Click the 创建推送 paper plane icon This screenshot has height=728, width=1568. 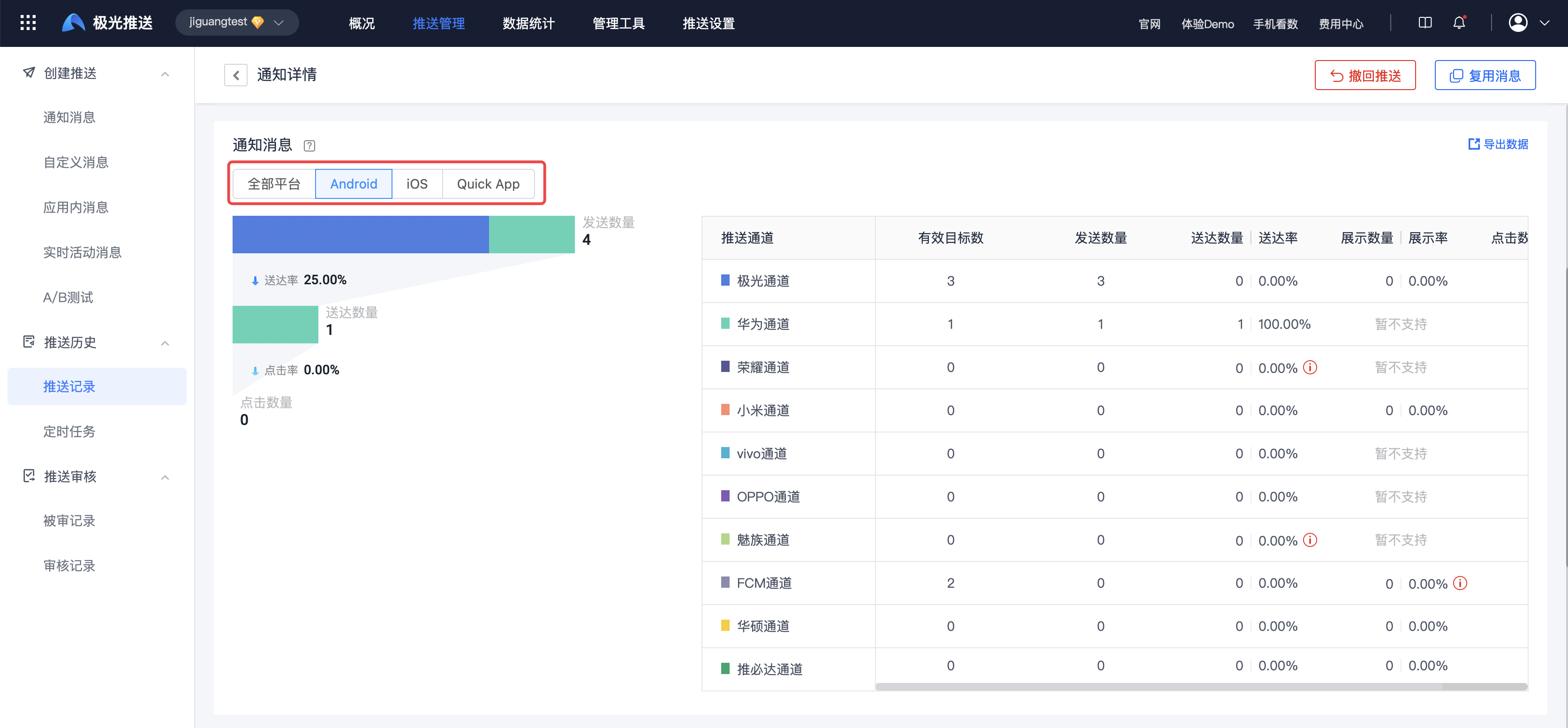[x=29, y=72]
